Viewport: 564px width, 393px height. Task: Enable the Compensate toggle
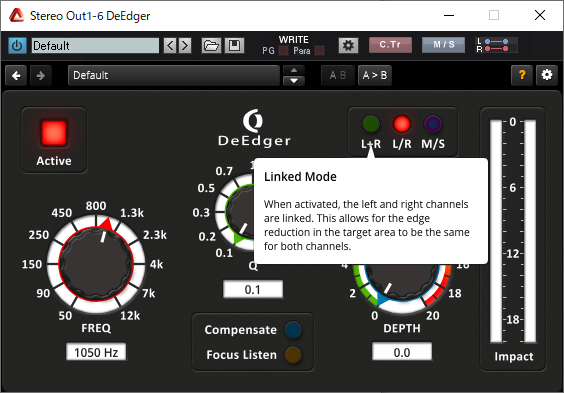click(293, 330)
